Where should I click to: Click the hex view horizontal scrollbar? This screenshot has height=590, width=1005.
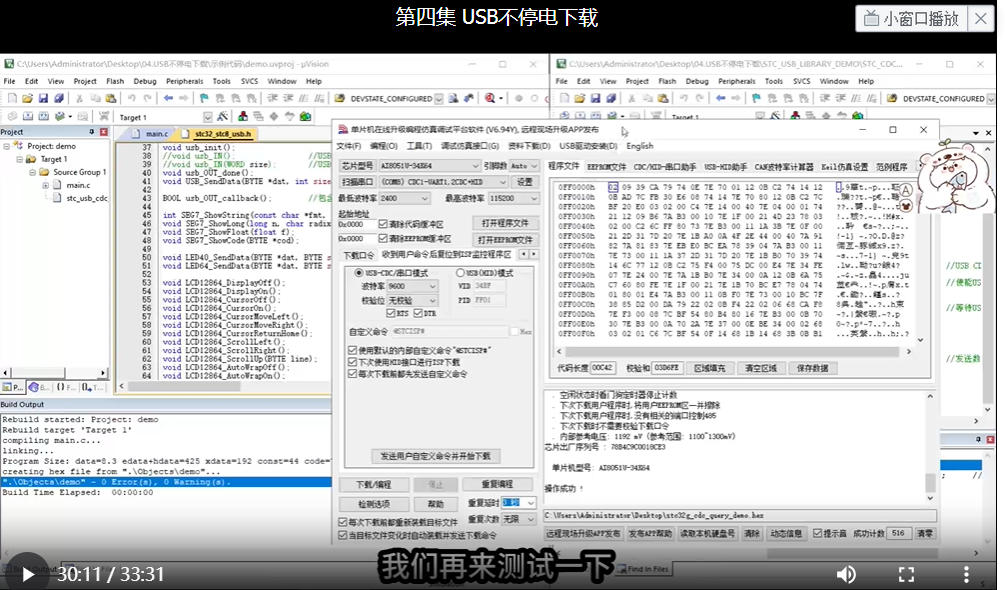(x=733, y=352)
